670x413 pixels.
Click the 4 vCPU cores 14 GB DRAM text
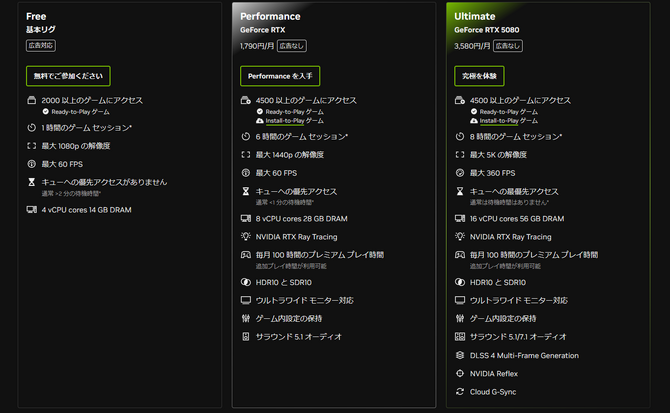(x=86, y=210)
